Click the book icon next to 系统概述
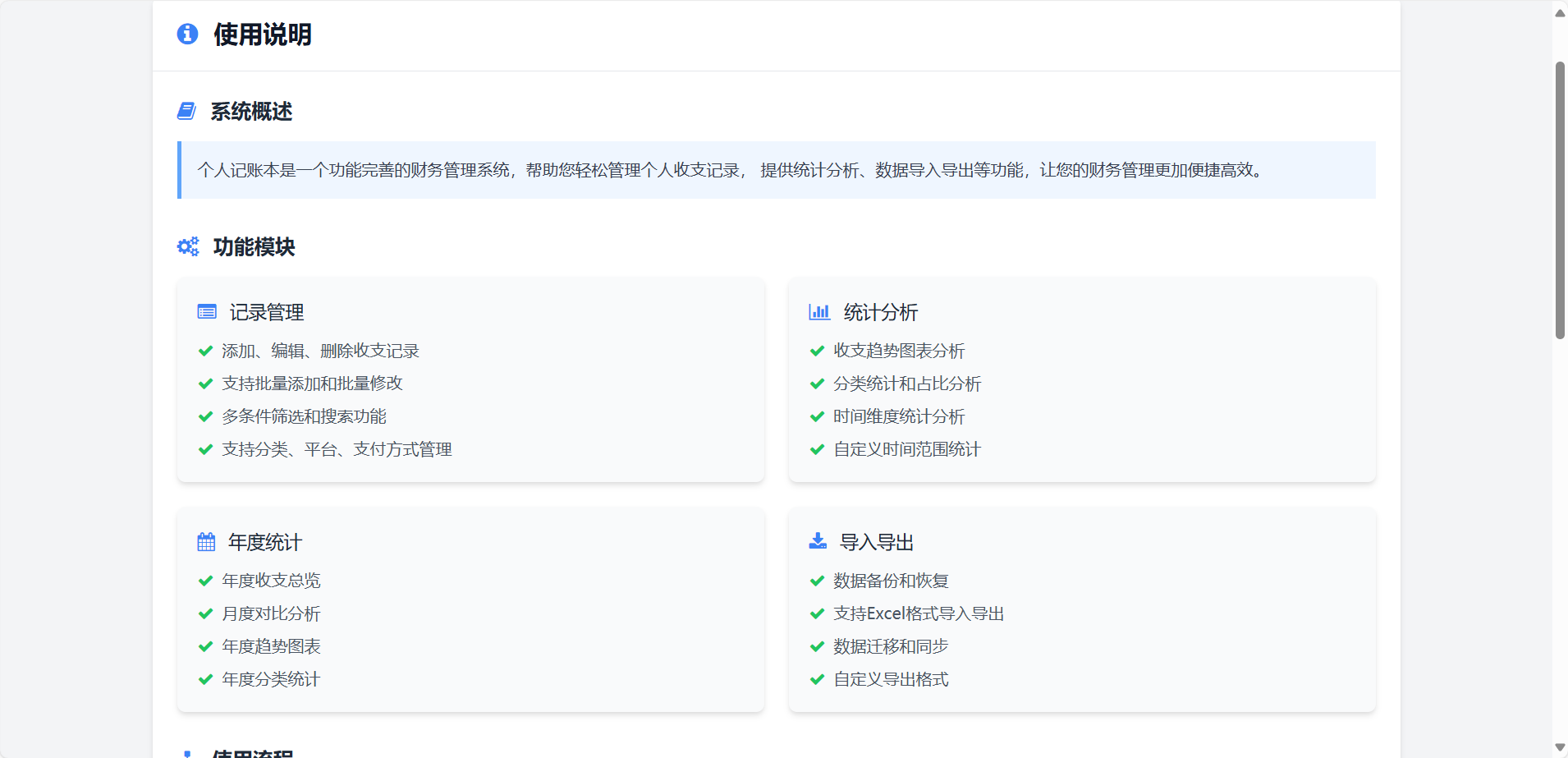This screenshot has width=1568, height=758. (186, 111)
